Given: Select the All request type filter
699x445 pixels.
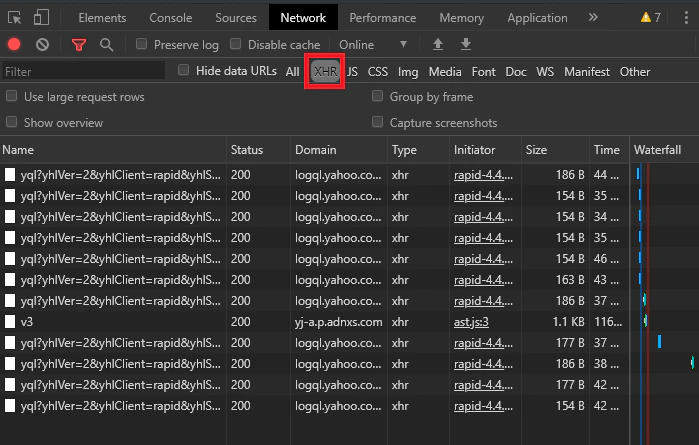Looking at the screenshot, I should (x=292, y=72).
